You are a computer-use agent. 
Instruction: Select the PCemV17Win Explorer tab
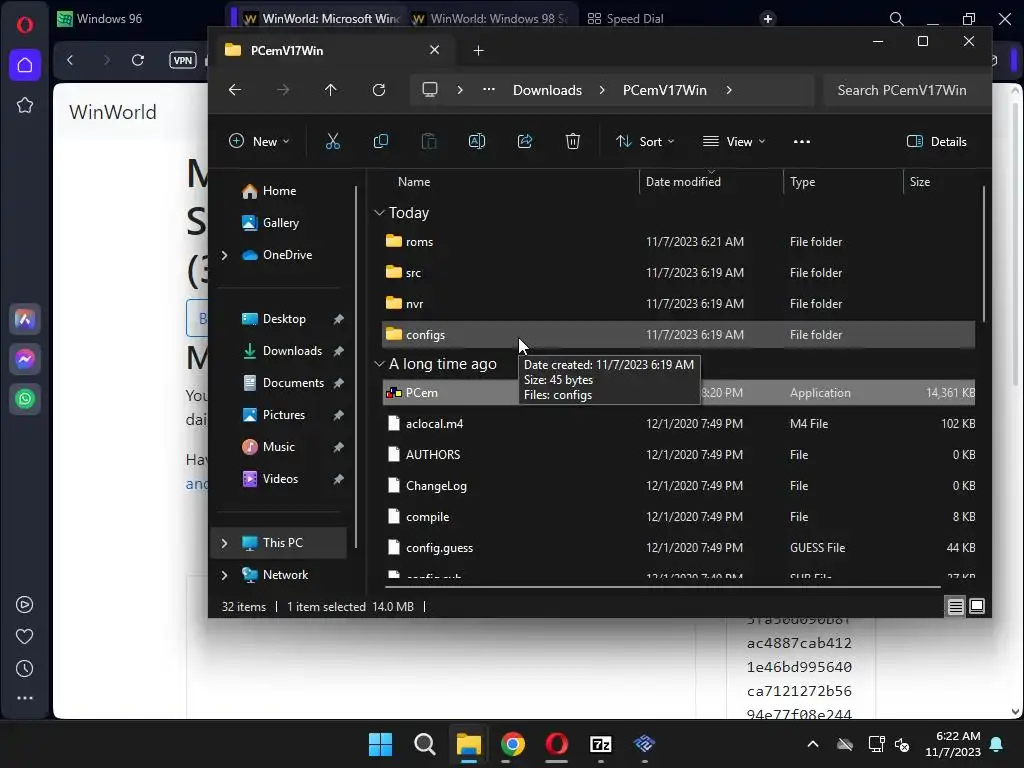tap(331, 50)
